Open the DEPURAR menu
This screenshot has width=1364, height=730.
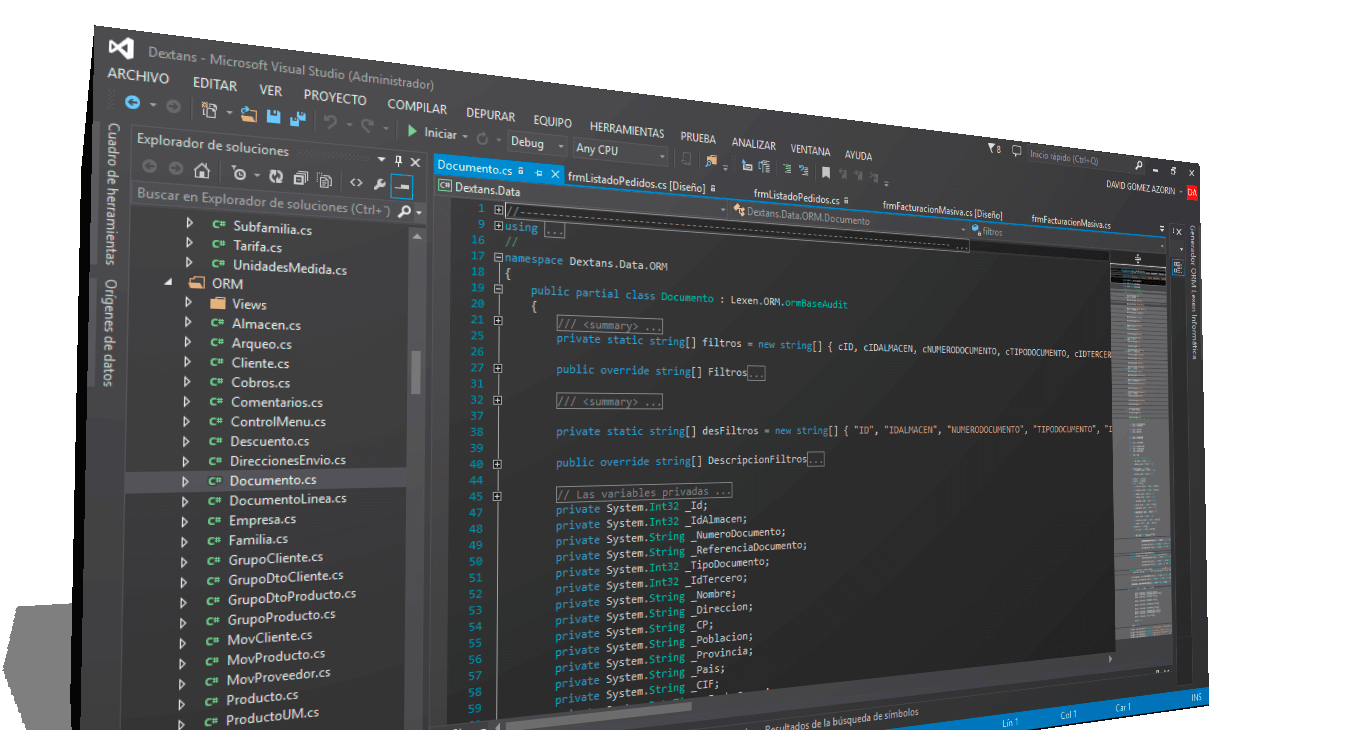point(490,115)
